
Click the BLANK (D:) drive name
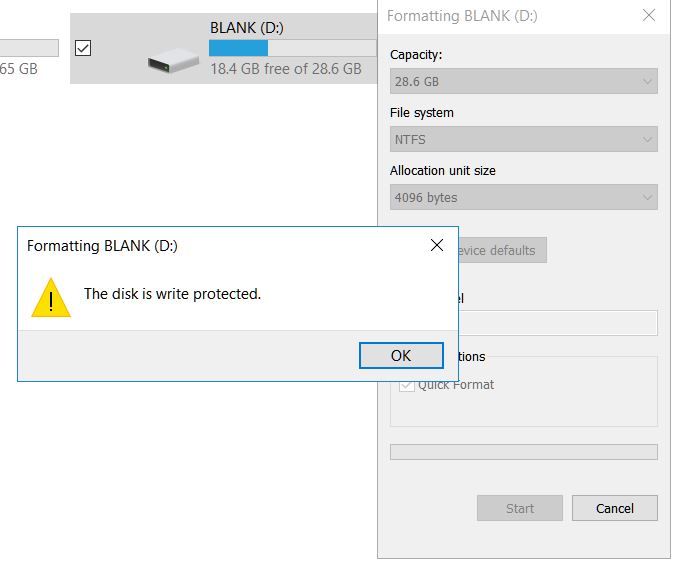[x=247, y=28]
